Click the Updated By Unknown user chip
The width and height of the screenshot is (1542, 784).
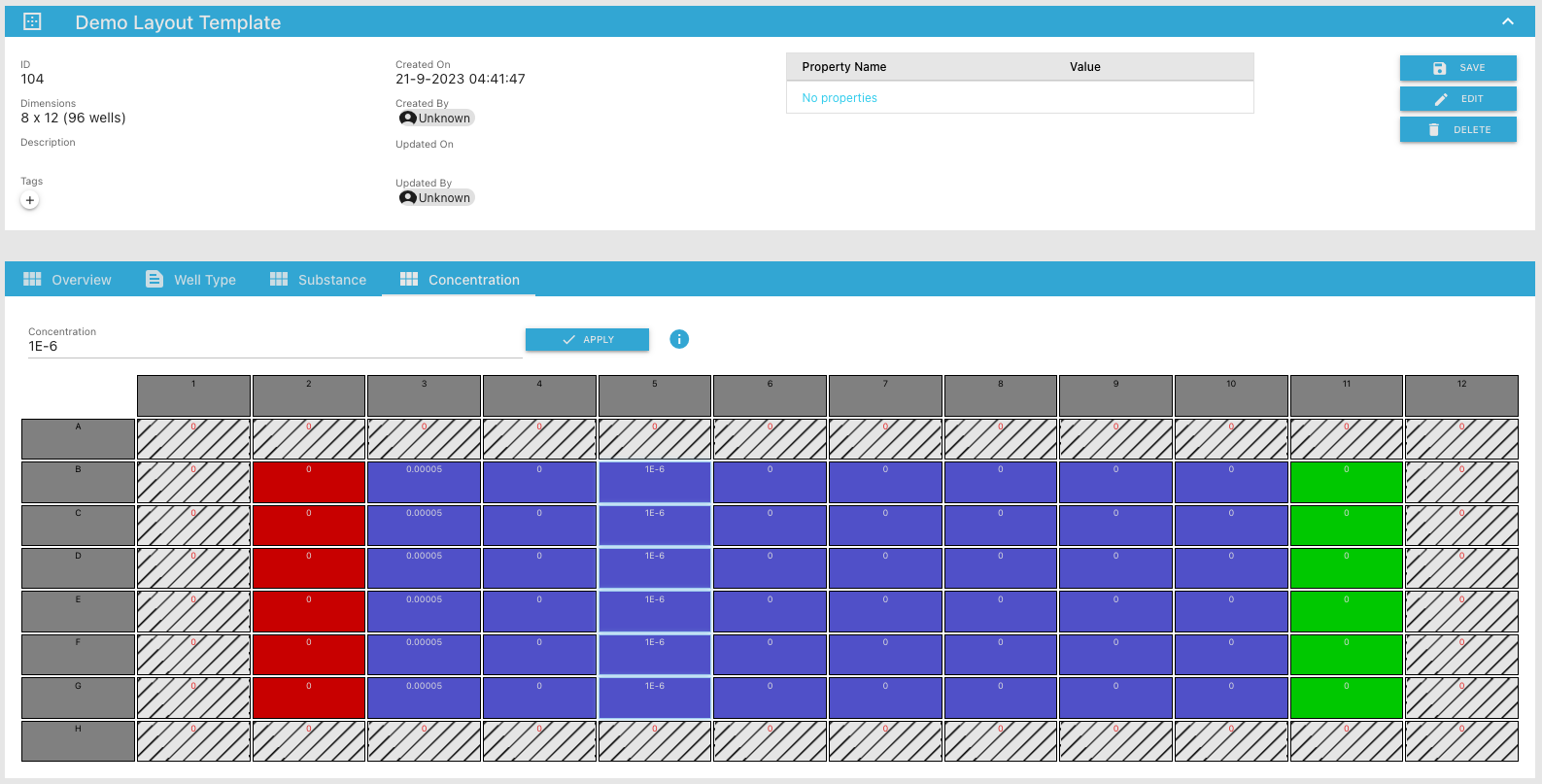[436, 198]
